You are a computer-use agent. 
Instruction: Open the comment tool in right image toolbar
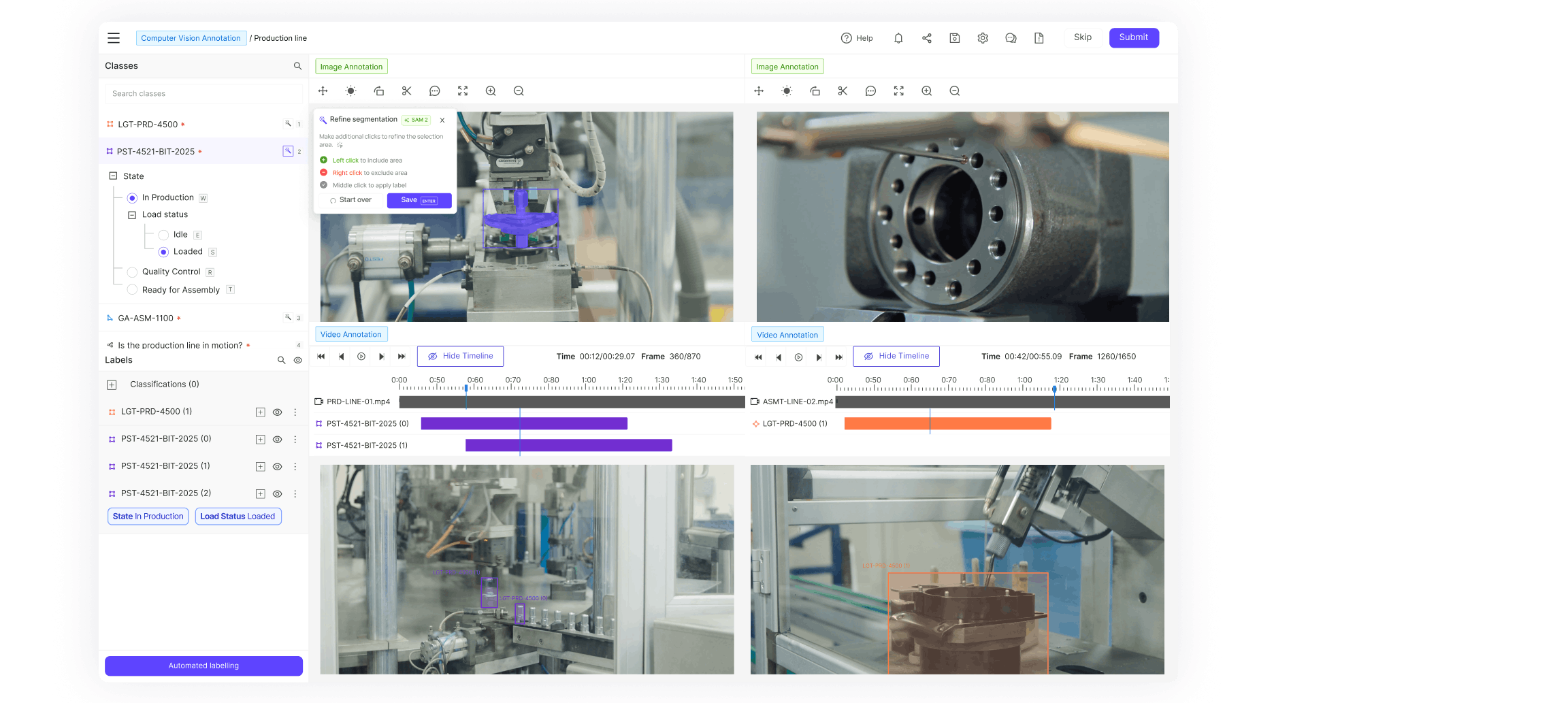point(870,91)
